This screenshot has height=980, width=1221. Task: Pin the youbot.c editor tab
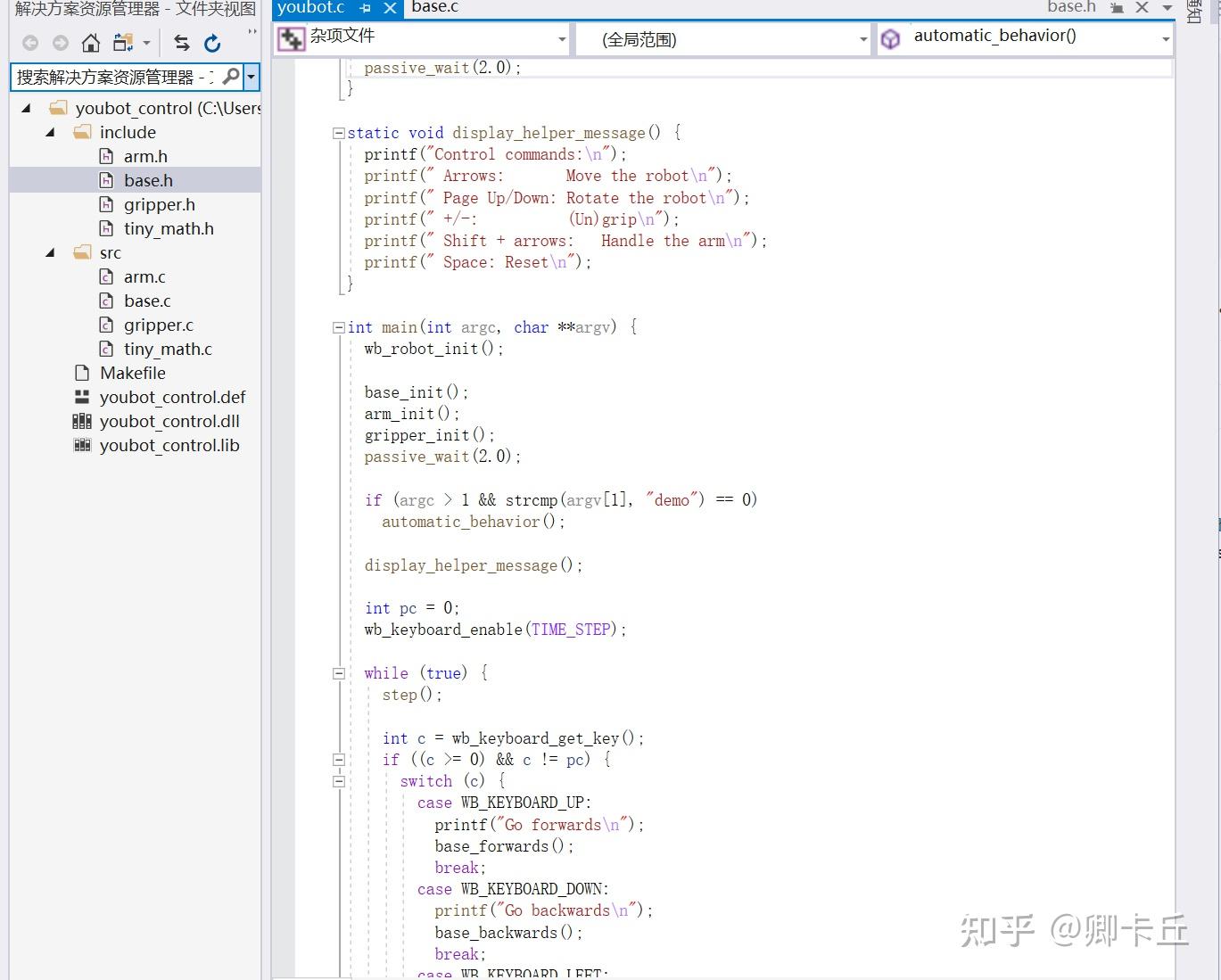click(x=365, y=9)
